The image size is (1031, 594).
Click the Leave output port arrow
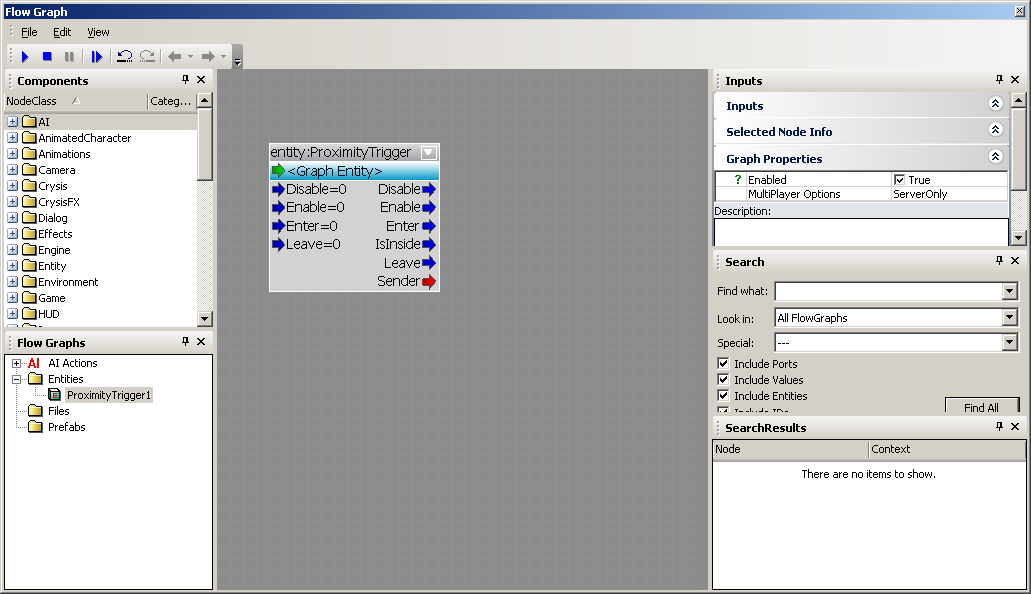(429, 263)
